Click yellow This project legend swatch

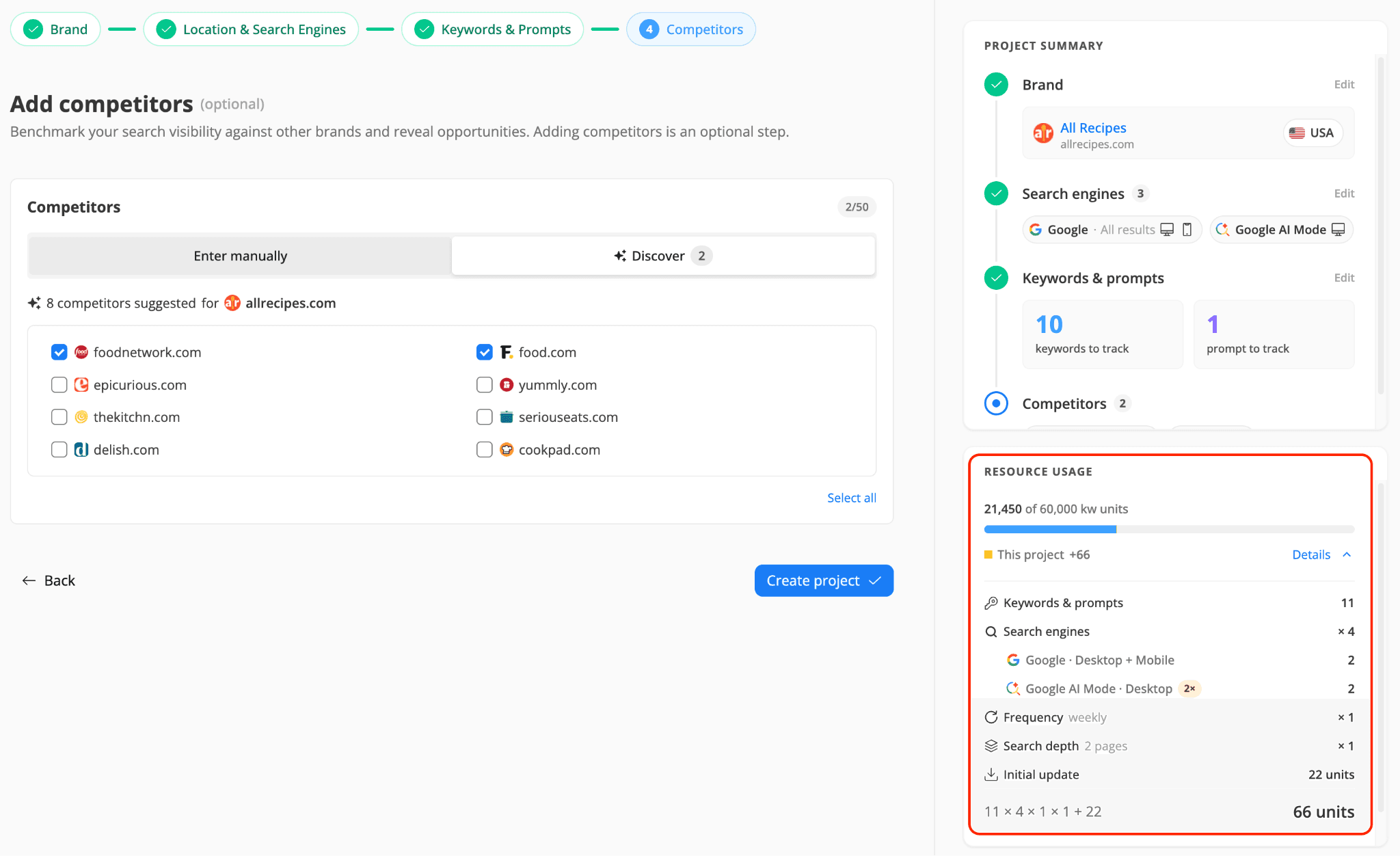pyautogui.click(x=988, y=554)
